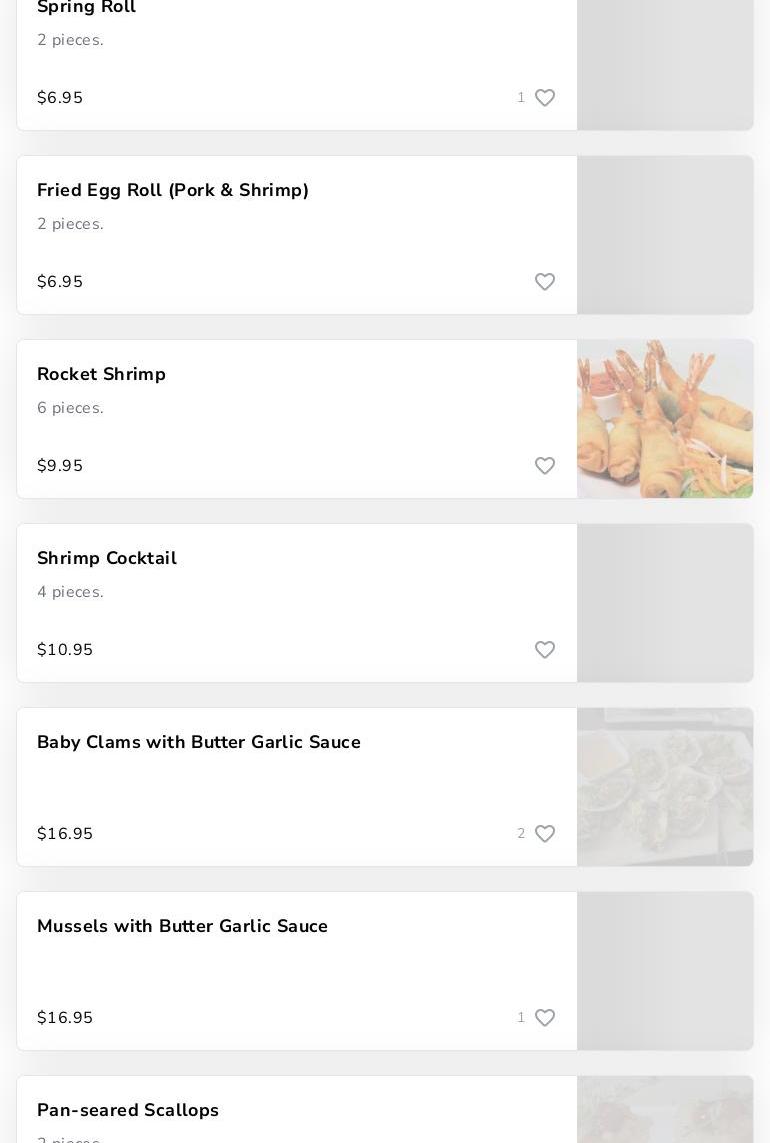
Task: Tap heart icon for Fried Egg Roll
Action: click(545, 282)
